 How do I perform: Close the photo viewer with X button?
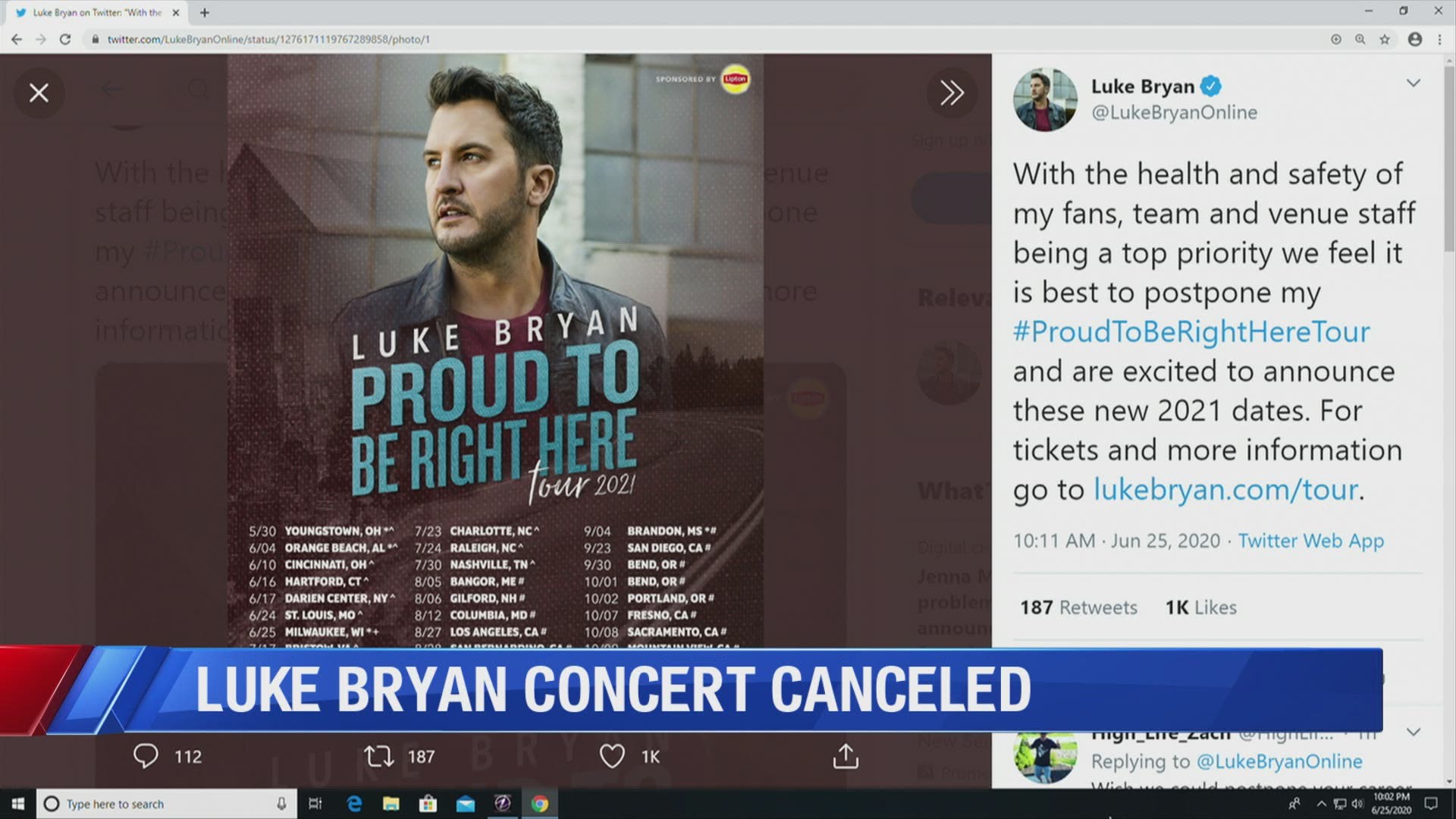click(x=39, y=93)
